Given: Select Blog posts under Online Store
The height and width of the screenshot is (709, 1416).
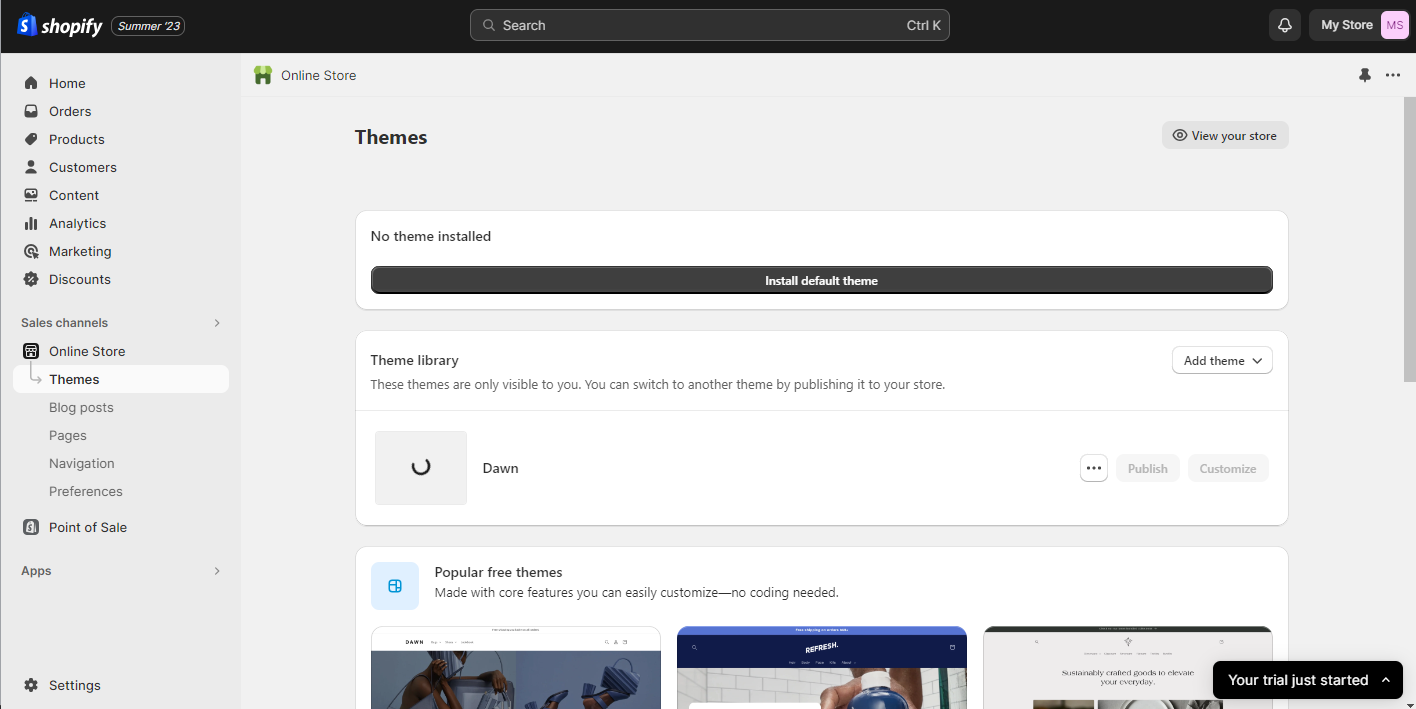Looking at the screenshot, I should [x=81, y=407].
